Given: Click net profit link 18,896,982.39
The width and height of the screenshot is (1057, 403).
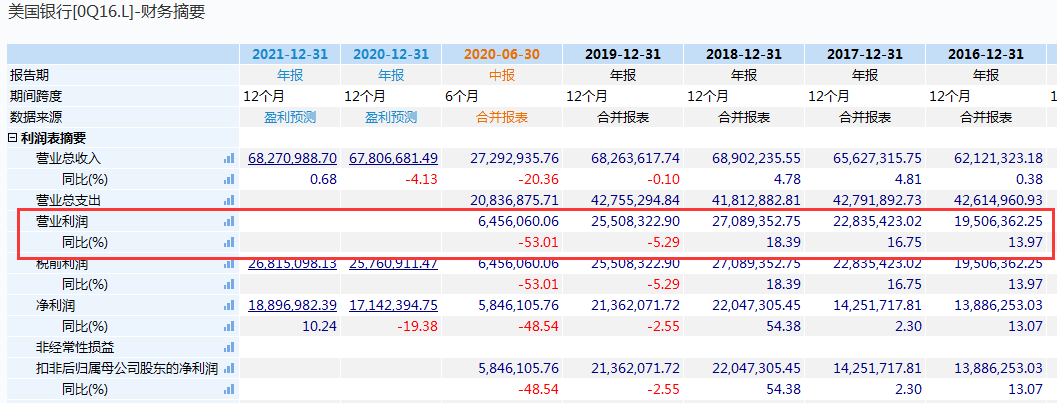Looking at the screenshot, I should click(x=293, y=305).
